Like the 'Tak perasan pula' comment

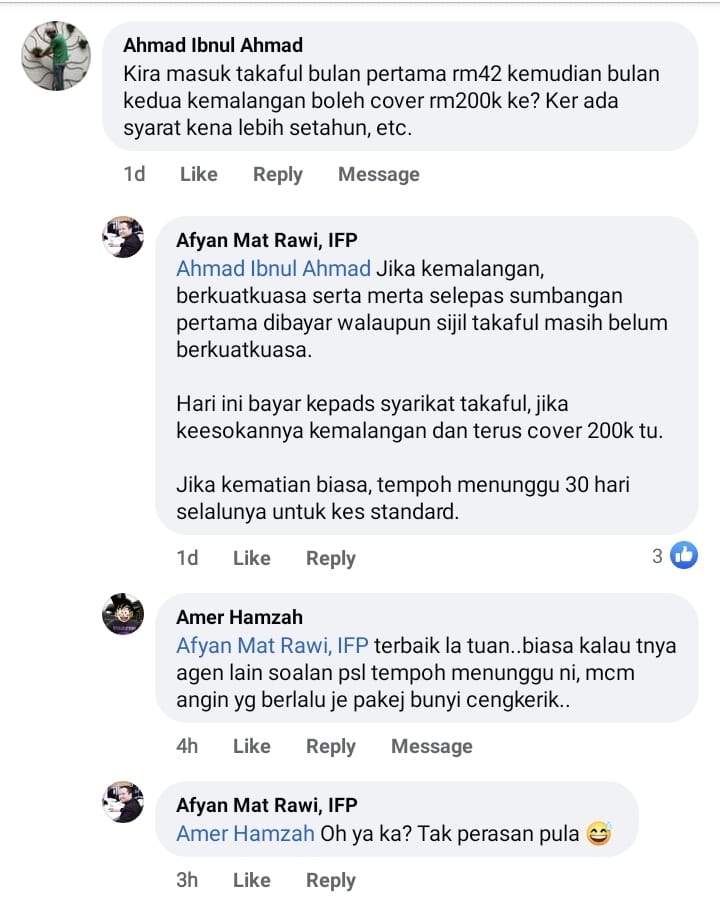point(252,879)
